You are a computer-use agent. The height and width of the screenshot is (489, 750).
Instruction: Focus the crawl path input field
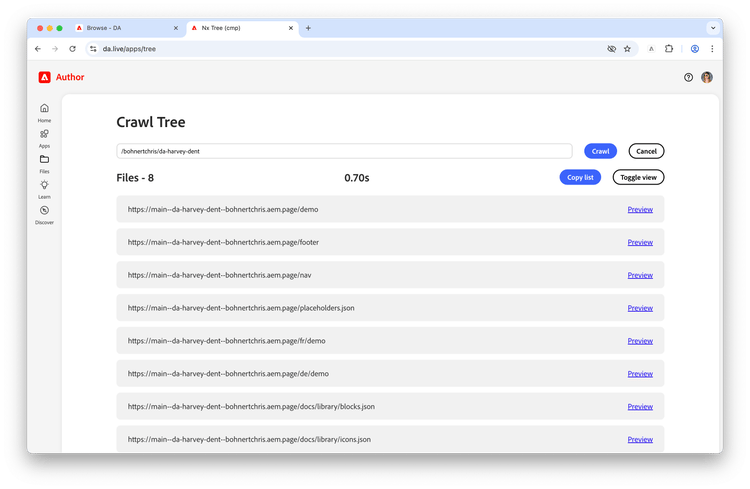tap(344, 151)
